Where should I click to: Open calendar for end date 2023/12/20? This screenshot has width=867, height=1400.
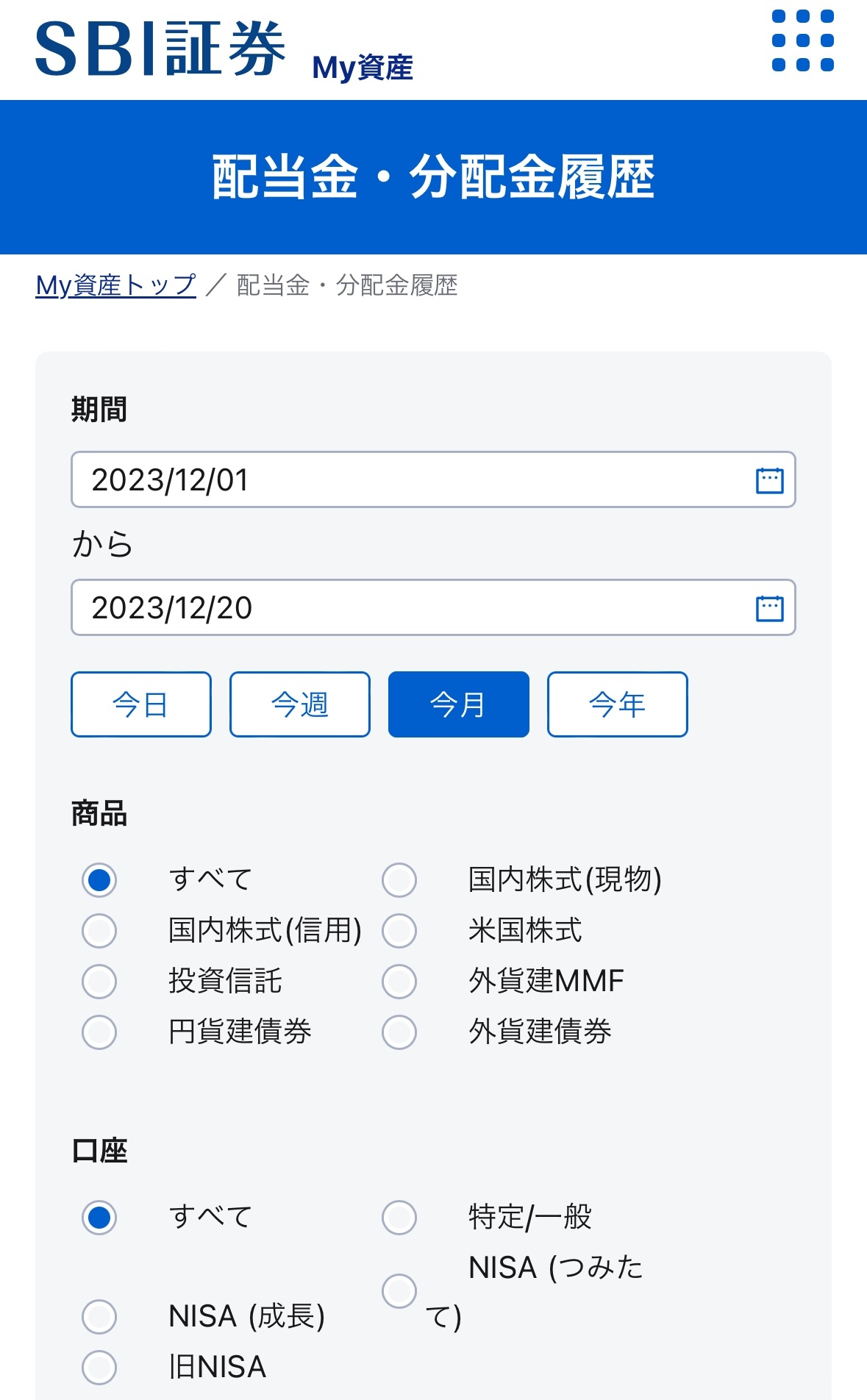769,608
